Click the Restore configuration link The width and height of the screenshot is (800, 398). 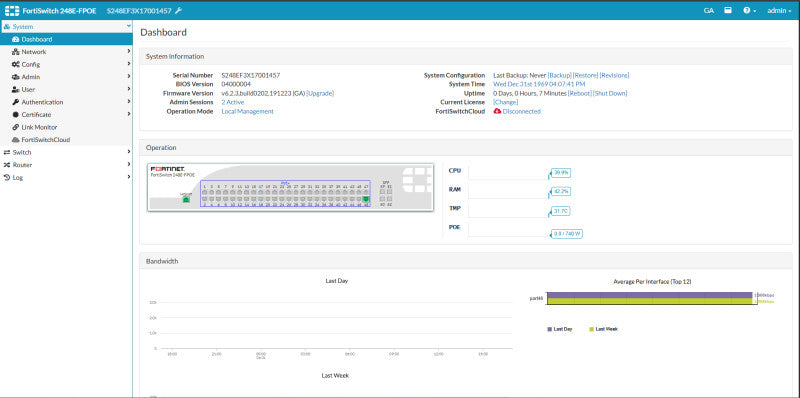point(585,75)
